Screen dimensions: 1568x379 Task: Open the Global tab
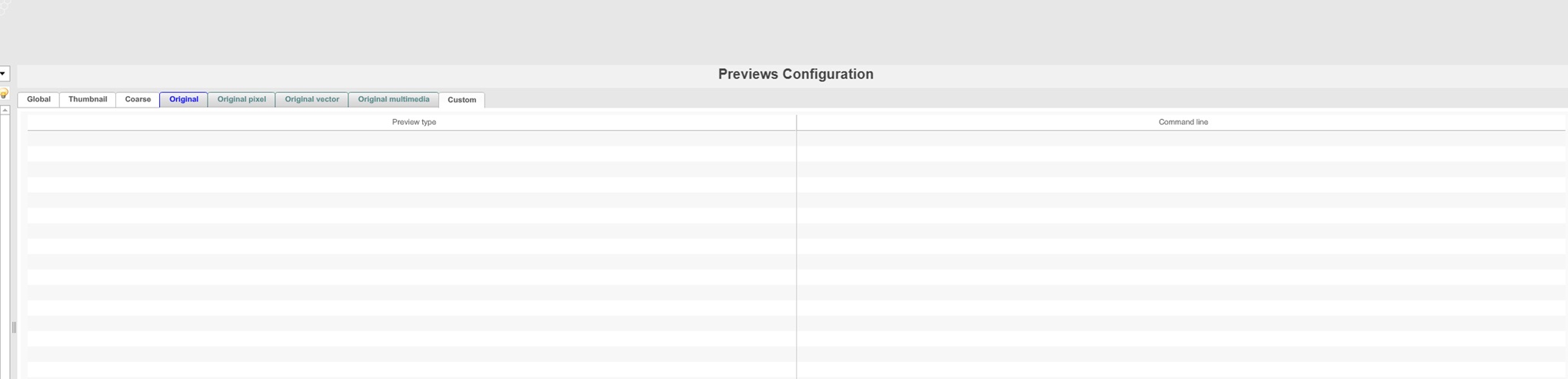click(38, 99)
